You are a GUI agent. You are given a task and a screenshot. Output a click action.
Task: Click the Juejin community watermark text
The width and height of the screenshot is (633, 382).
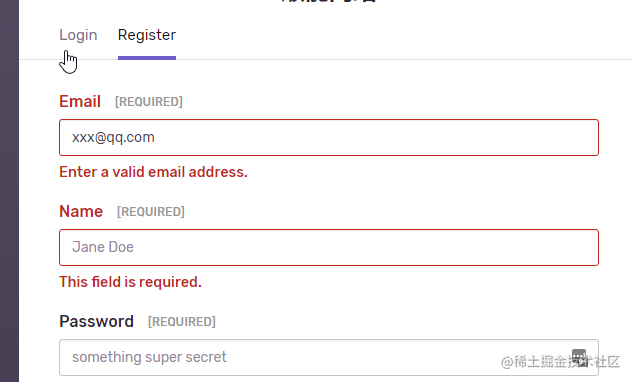pyautogui.click(x=560, y=362)
